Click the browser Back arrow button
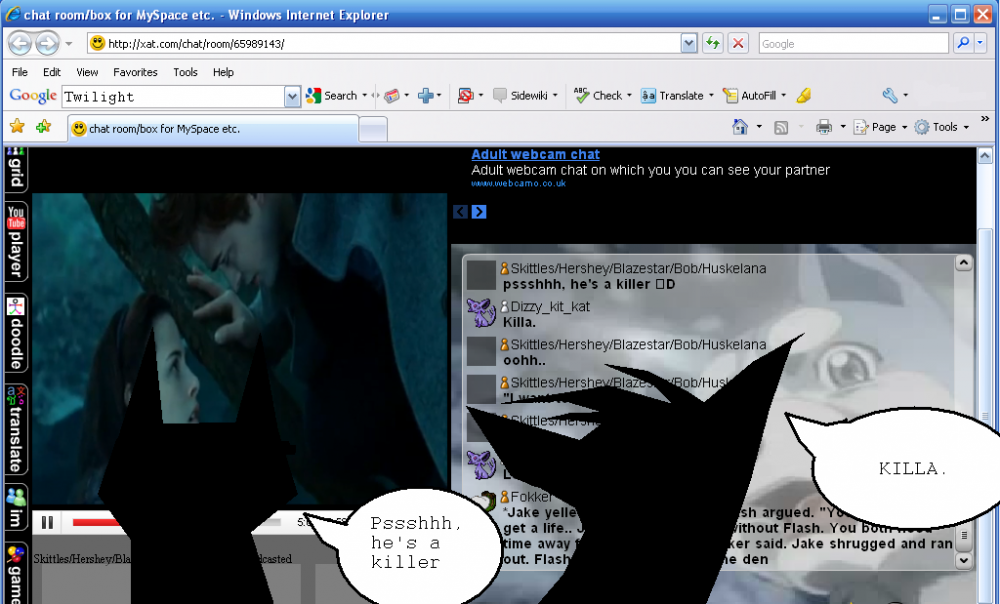 click(x=20, y=43)
